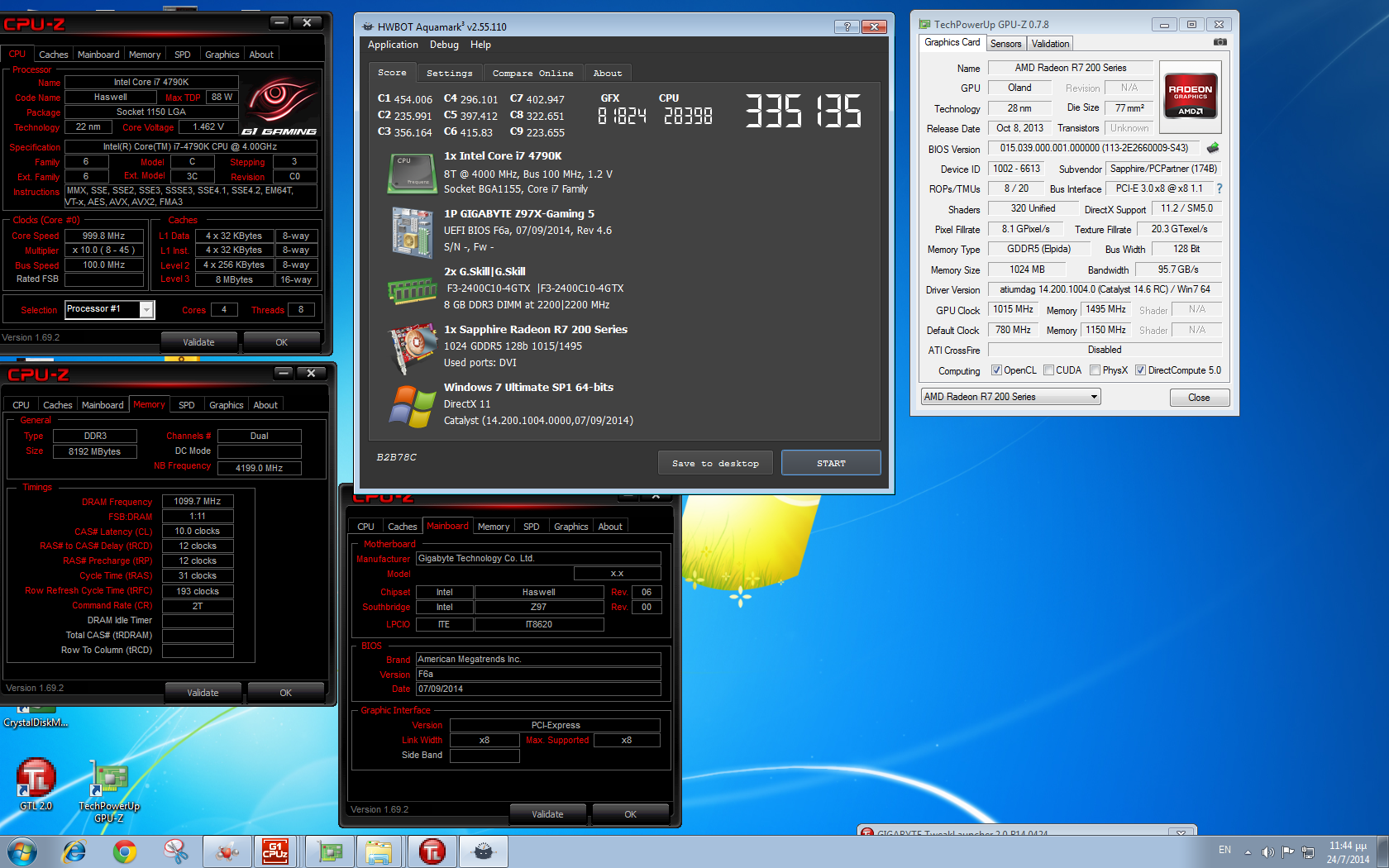Click Validate in the CPU tab window

198,342
